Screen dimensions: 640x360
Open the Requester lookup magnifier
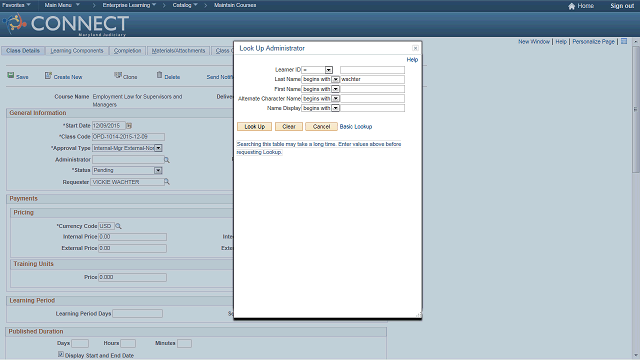[167, 182]
